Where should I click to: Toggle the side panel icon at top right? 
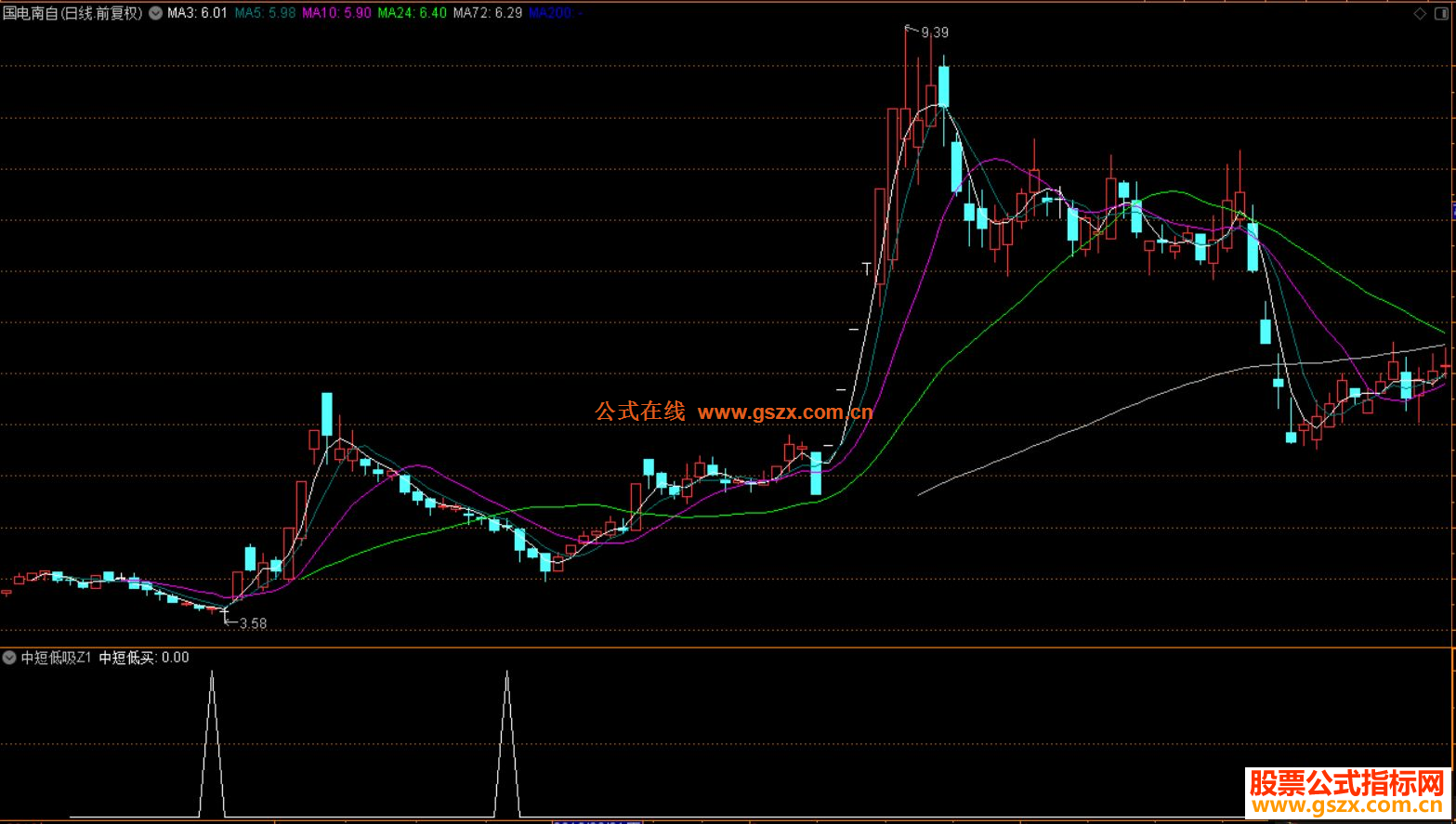click(1442, 13)
